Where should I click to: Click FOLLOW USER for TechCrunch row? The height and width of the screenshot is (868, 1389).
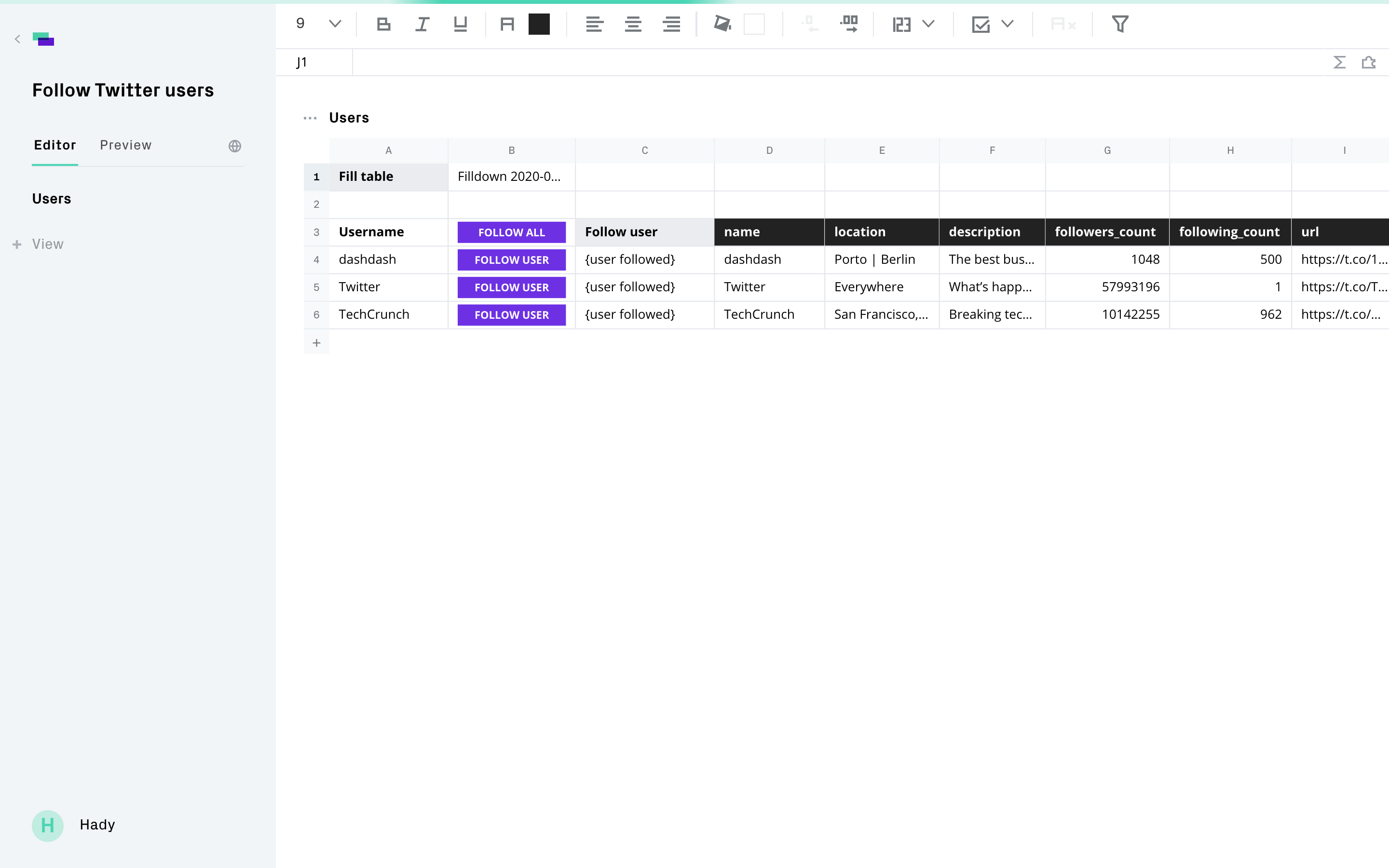coord(511,314)
